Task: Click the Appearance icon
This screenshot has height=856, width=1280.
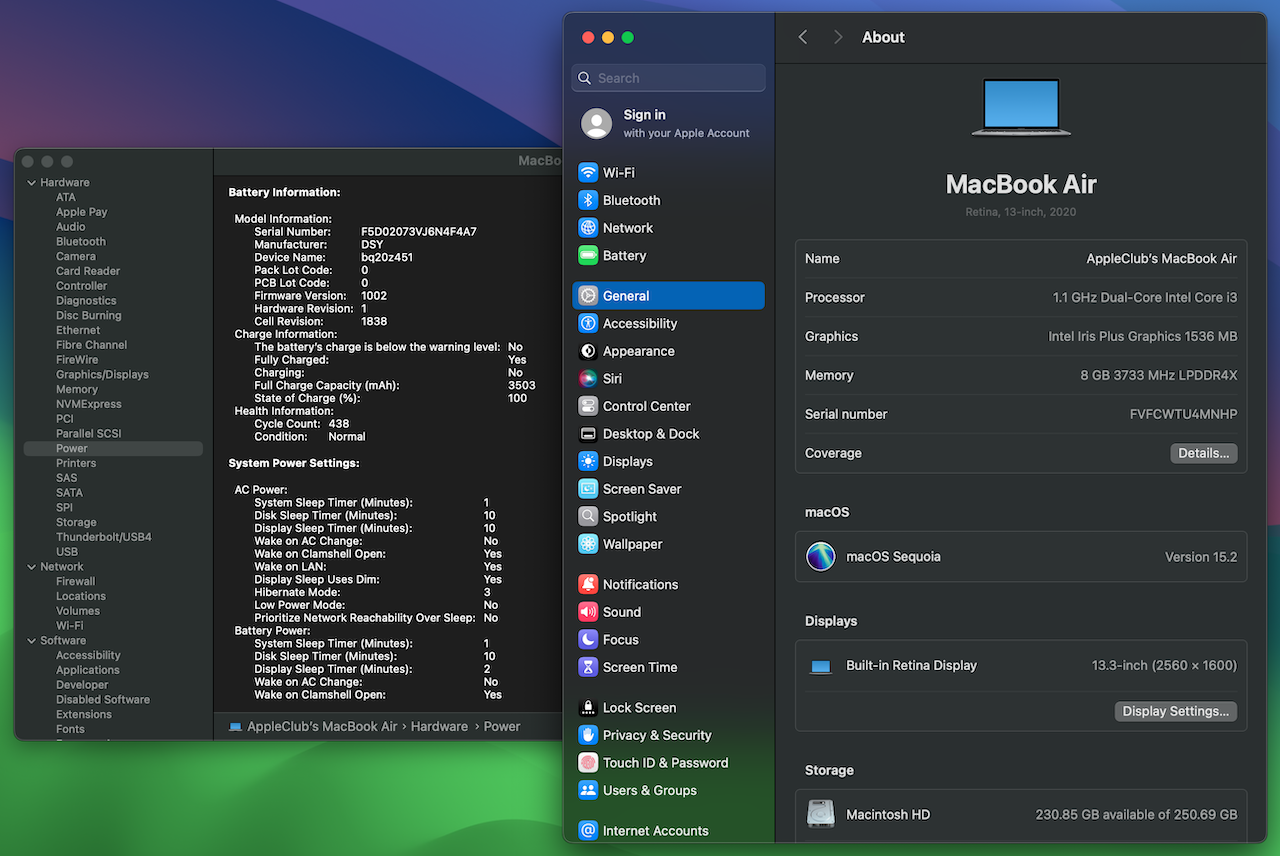Action: pyautogui.click(x=588, y=351)
